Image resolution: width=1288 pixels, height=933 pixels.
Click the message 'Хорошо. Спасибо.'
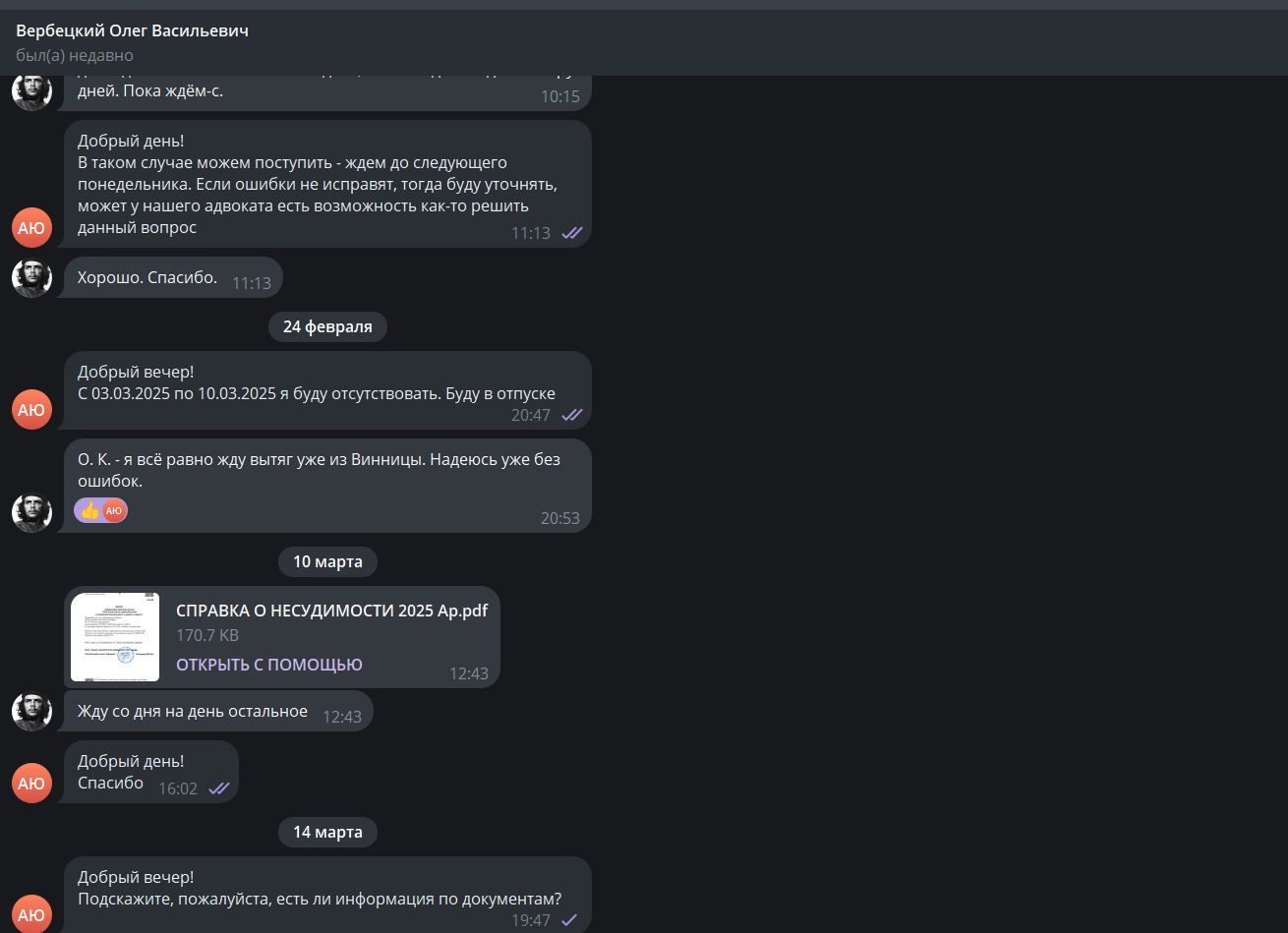173,277
